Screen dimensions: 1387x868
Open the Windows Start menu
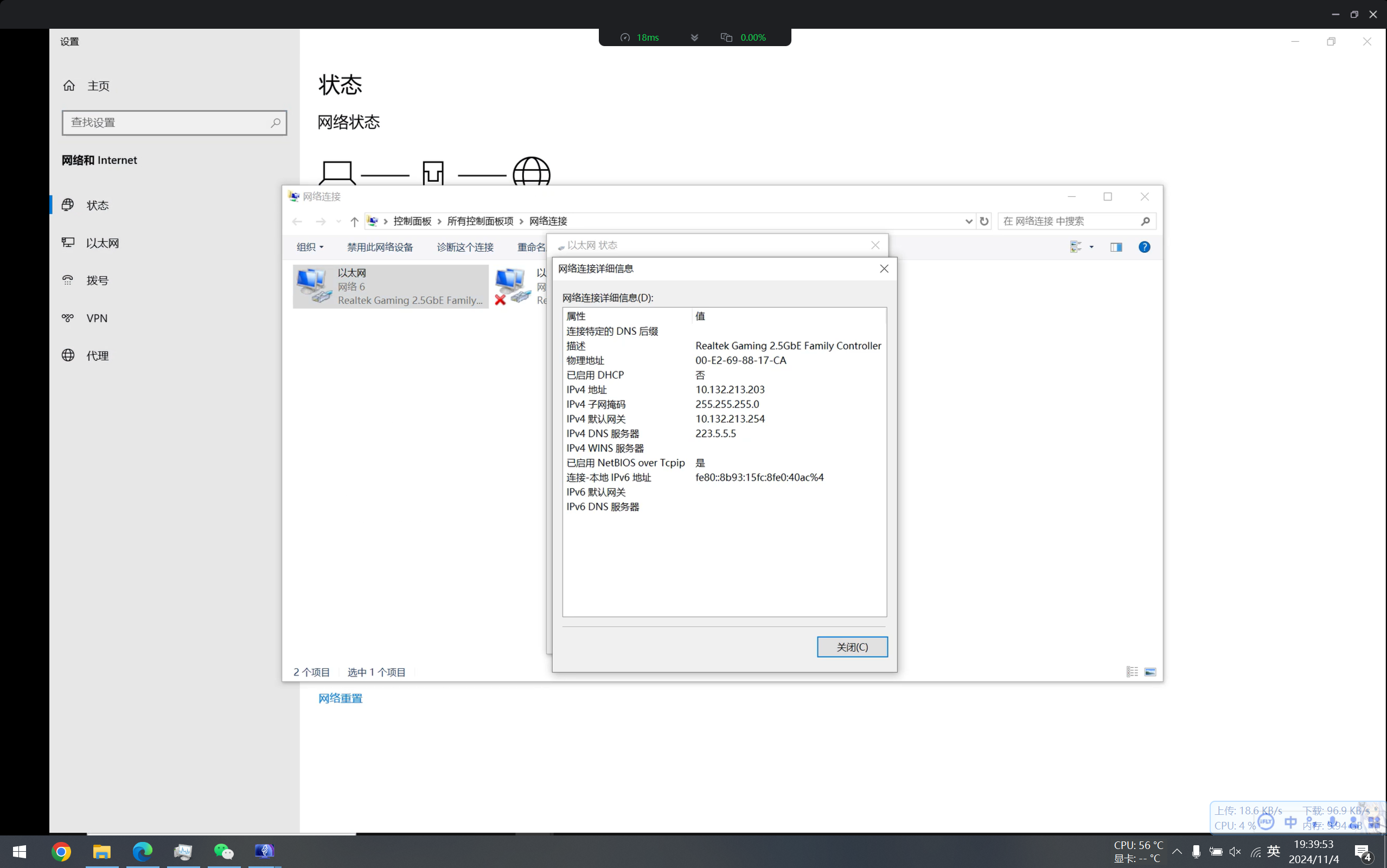click(x=20, y=851)
